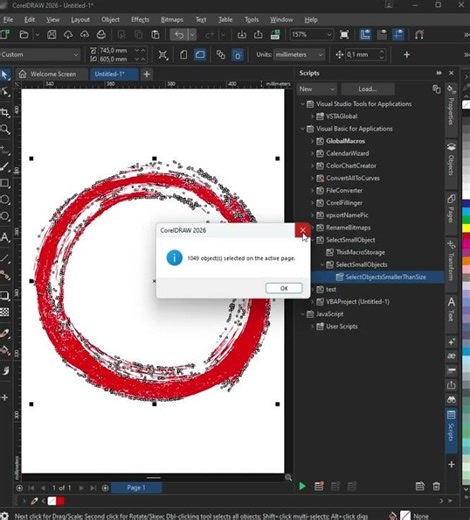The image size is (470, 520).
Task: Collapse Visual Studio Tools for Applications node
Action: (302, 104)
